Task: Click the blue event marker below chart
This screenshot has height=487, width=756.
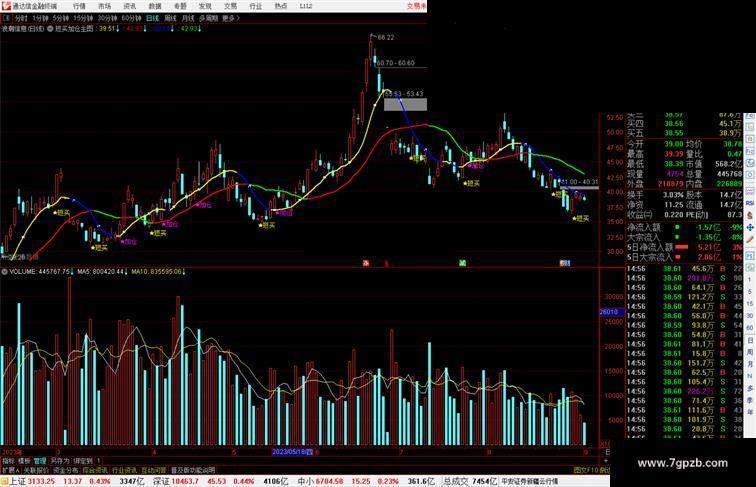Action: [x=565, y=263]
